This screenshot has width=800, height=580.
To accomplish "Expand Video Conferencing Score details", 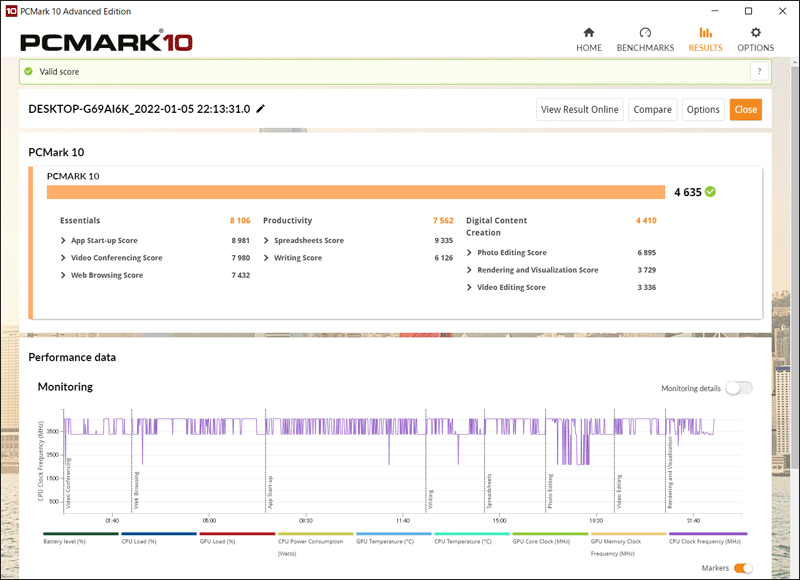I will click(63, 258).
